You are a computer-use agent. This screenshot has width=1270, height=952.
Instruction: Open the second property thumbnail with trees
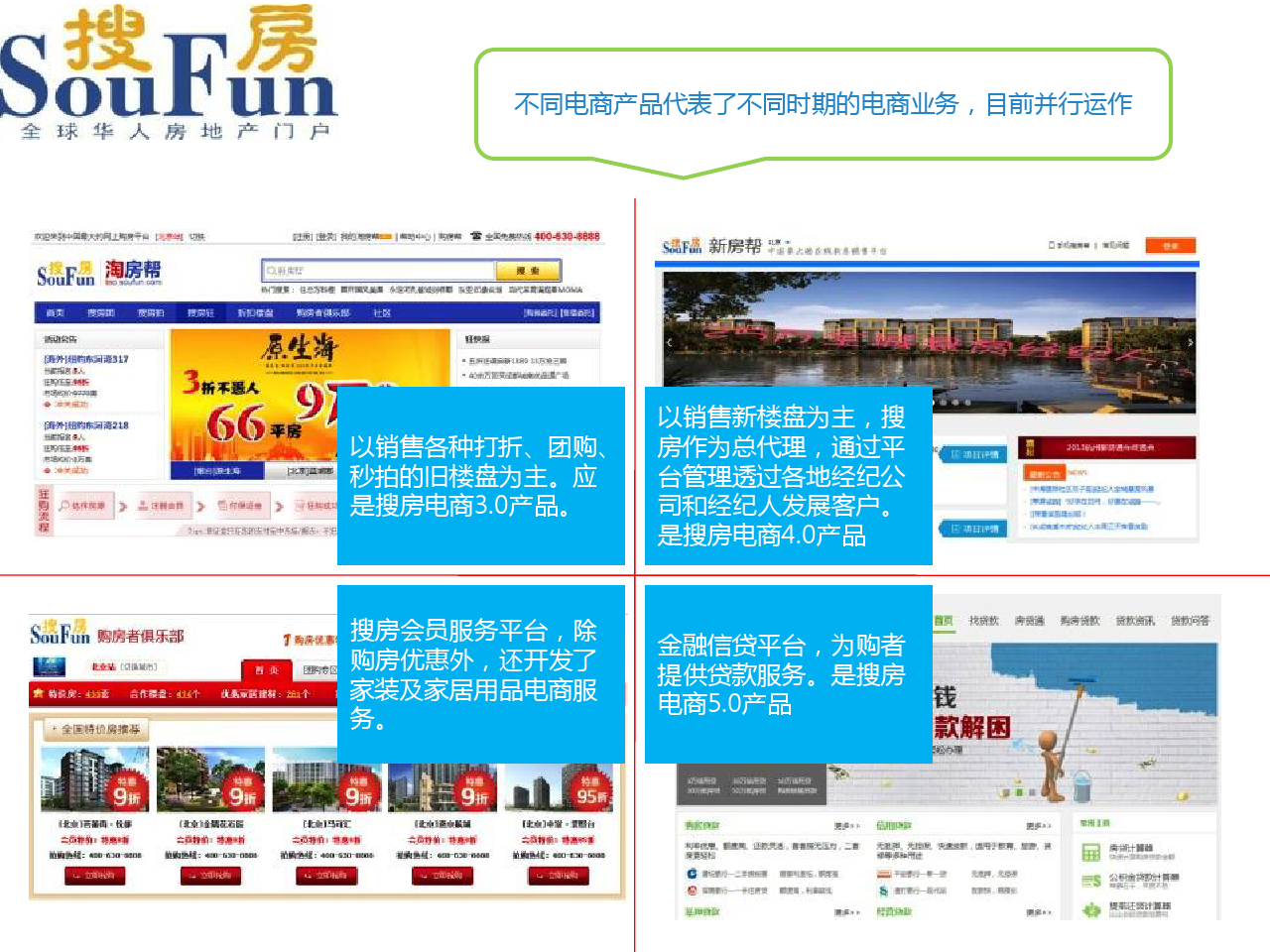(x=210, y=780)
